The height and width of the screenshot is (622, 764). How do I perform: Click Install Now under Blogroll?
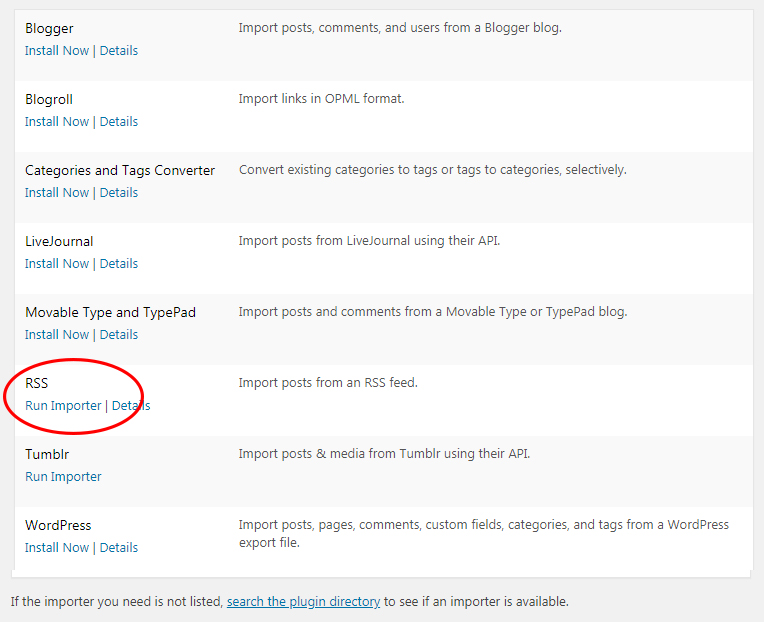tap(57, 122)
